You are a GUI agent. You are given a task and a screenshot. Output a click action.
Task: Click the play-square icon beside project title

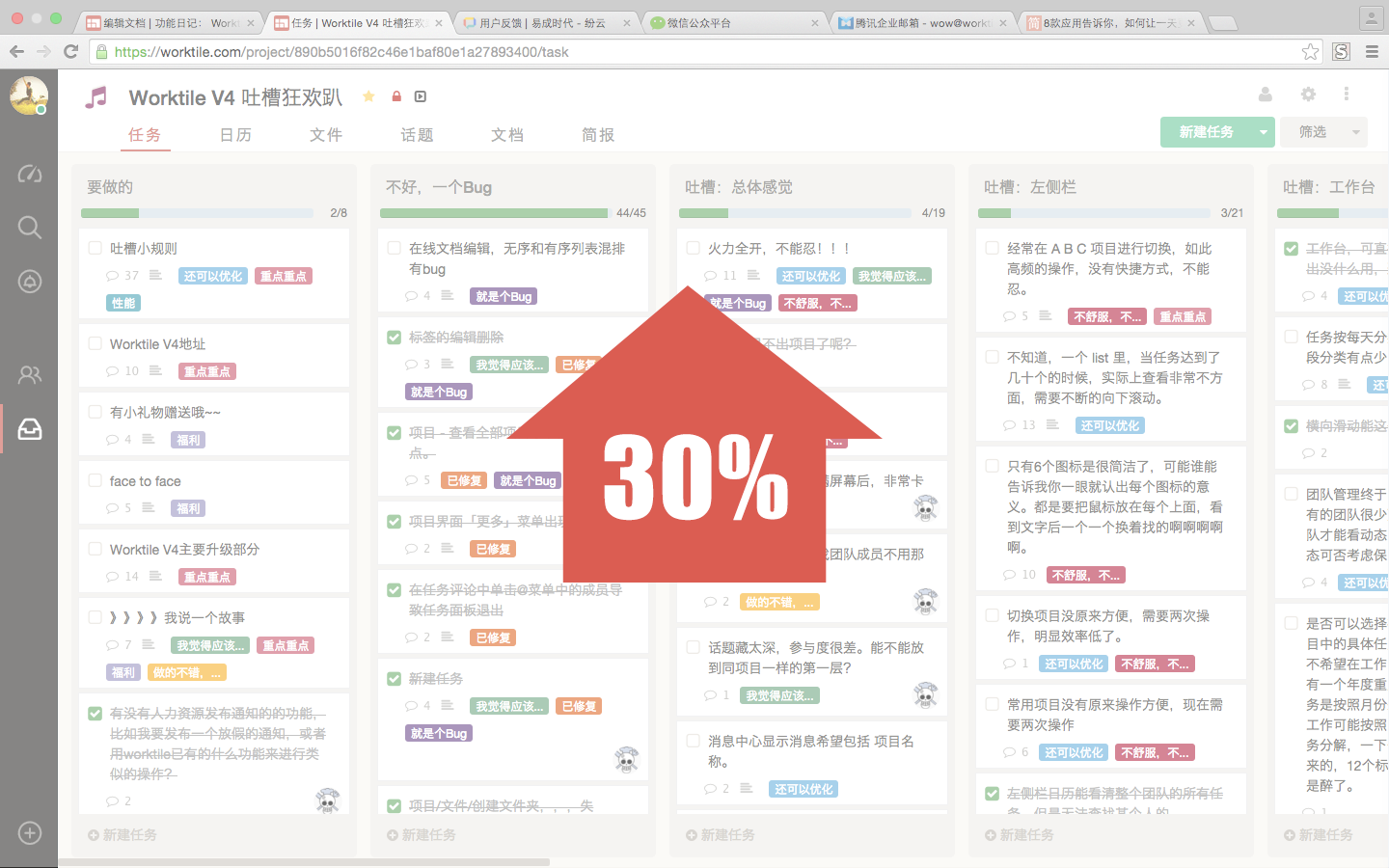point(421,96)
